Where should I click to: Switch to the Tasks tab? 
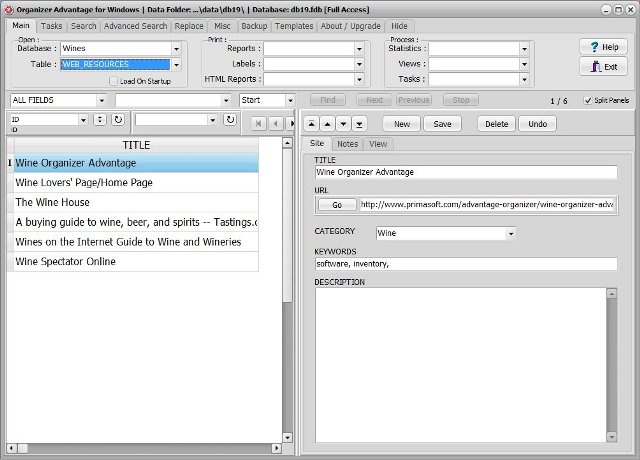(51, 26)
